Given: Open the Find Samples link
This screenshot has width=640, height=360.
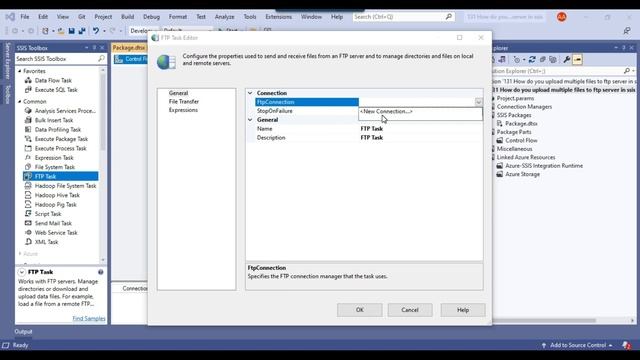Looking at the screenshot, I should tap(89, 318).
